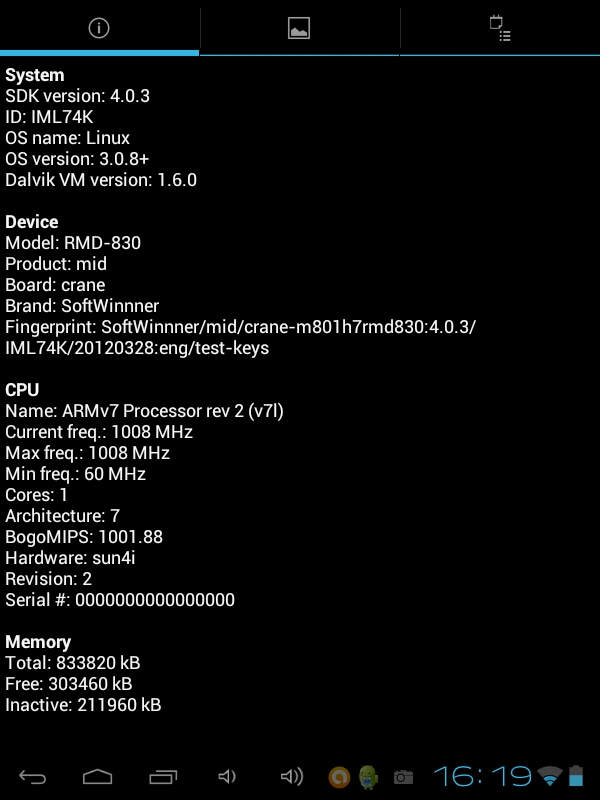Tap the CPU section heading
Screen dimensions: 600x800
tap(22, 390)
